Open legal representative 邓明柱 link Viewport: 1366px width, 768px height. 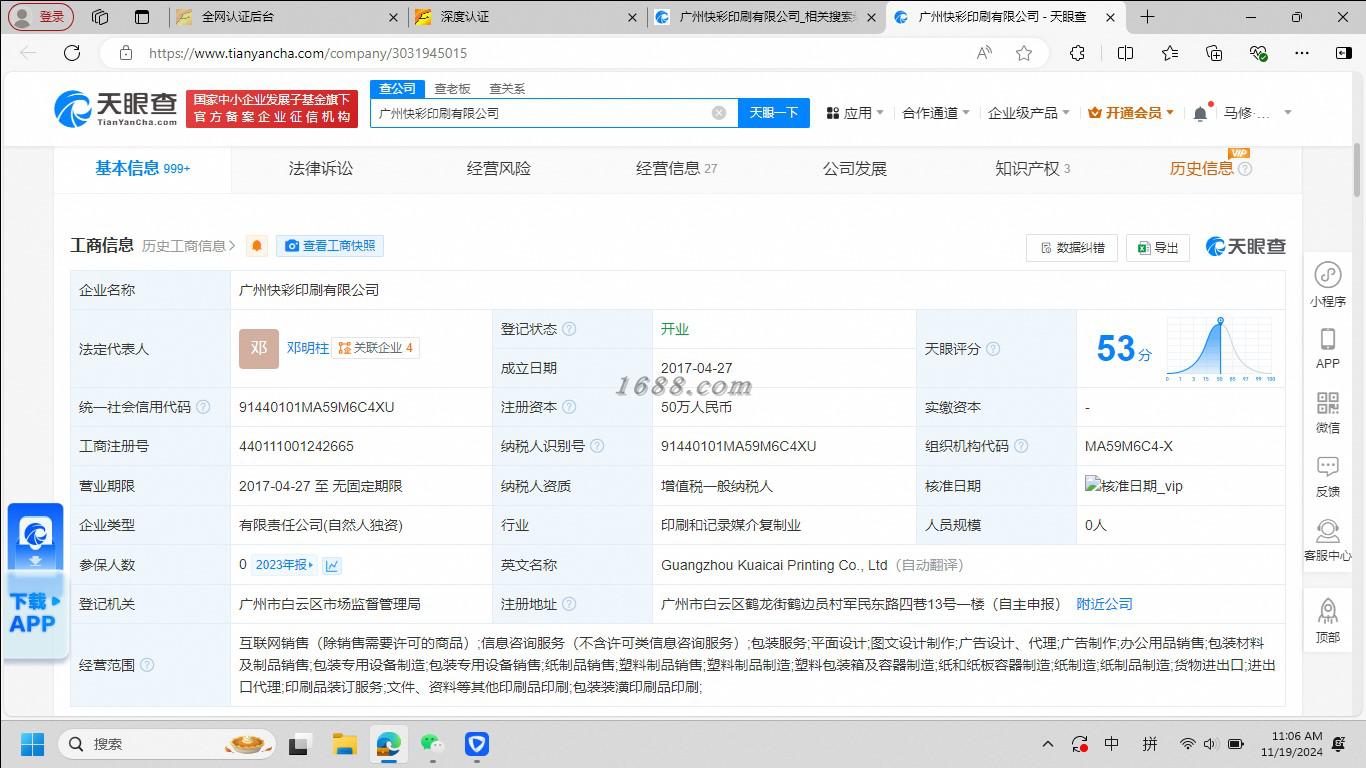tap(307, 348)
